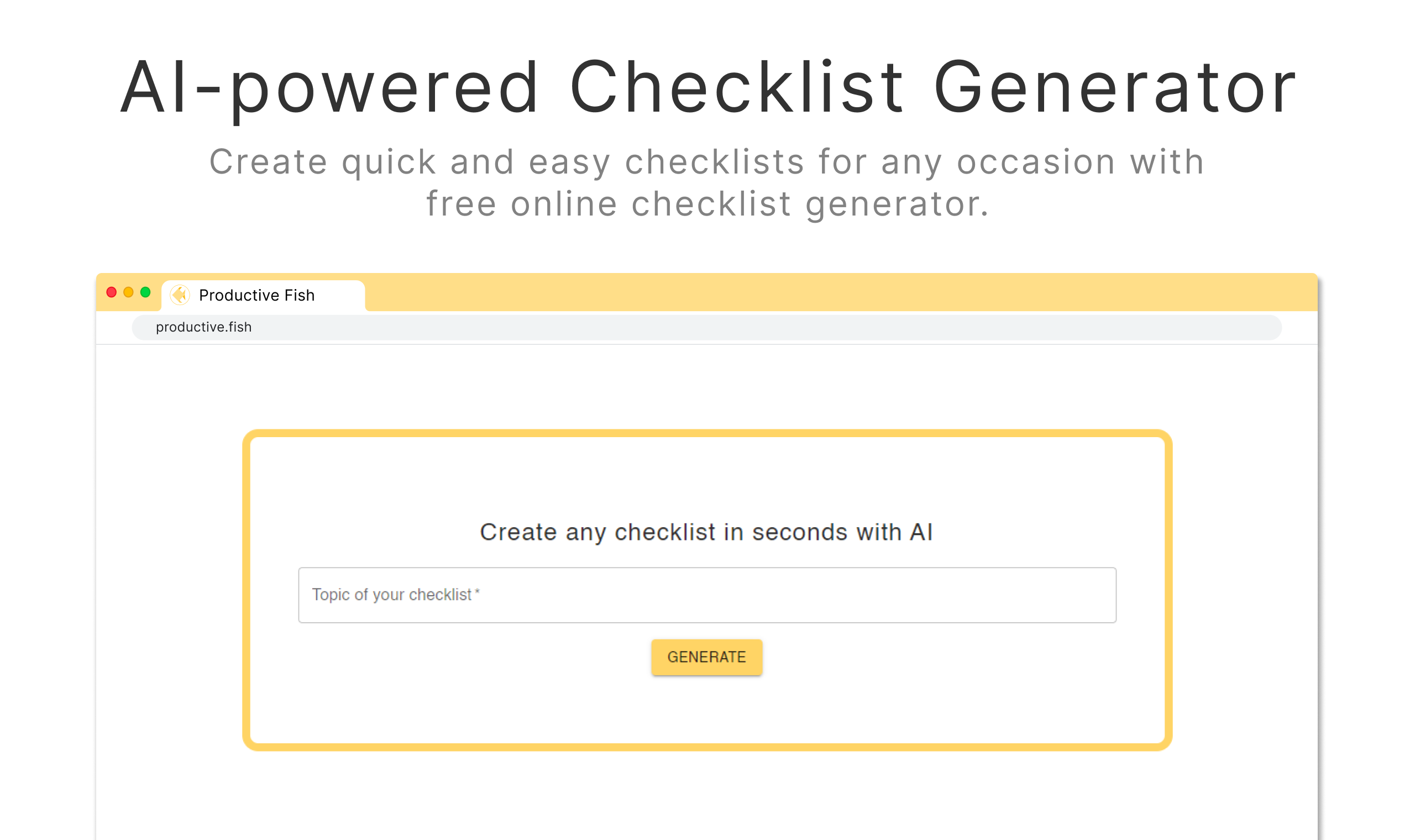The width and height of the screenshot is (1415, 840).
Task: Click 'Create any checklist in seconds' heading
Action: pyautogui.click(x=706, y=532)
